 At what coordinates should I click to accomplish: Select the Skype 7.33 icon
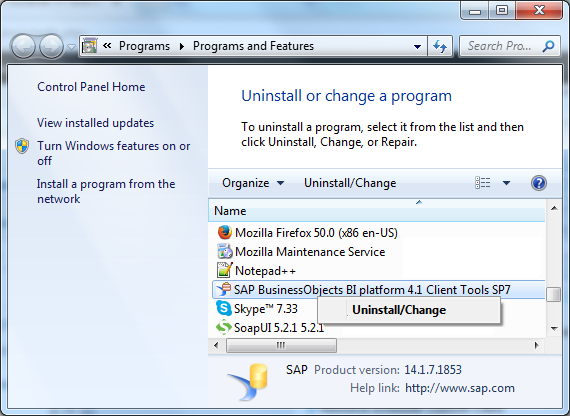point(224,308)
